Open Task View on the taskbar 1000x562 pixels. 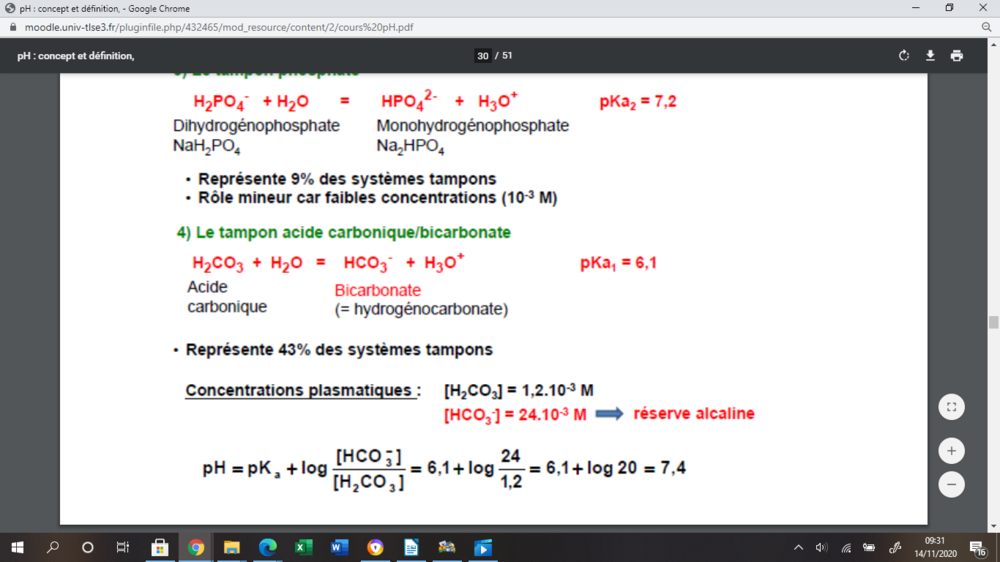[x=123, y=547]
